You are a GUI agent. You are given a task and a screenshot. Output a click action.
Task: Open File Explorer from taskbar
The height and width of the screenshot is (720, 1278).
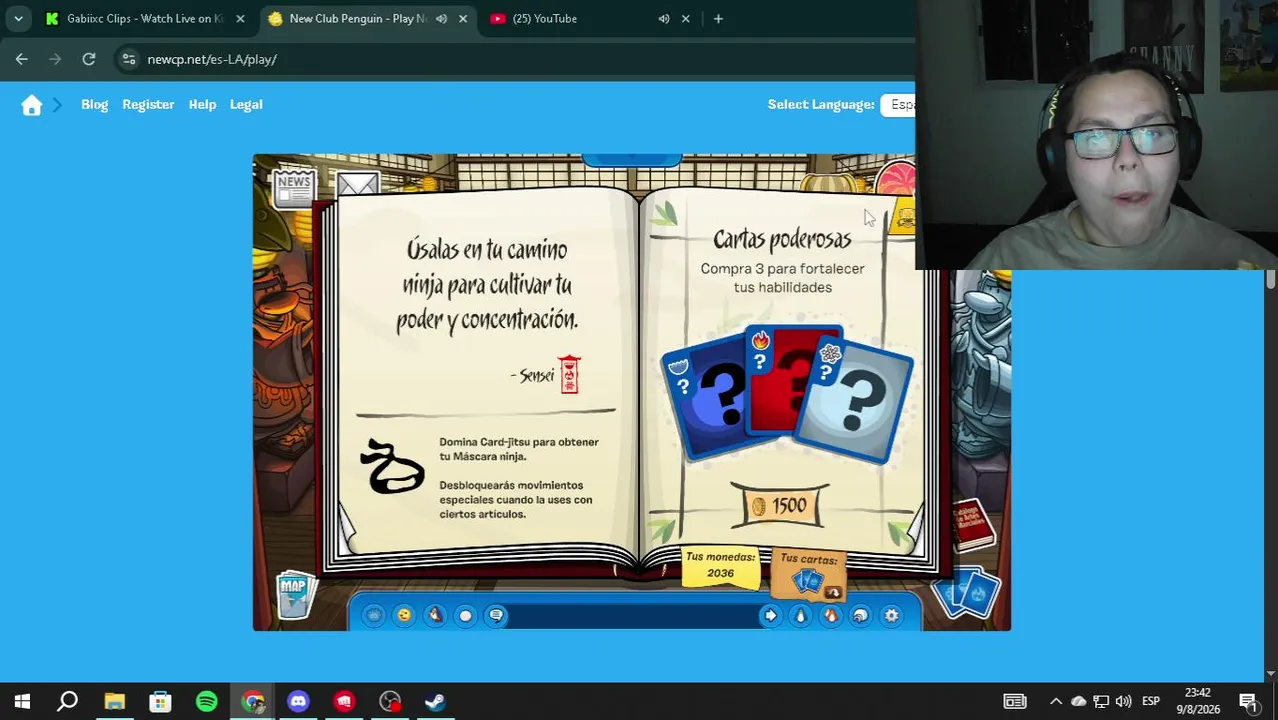[x=114, y=701]
